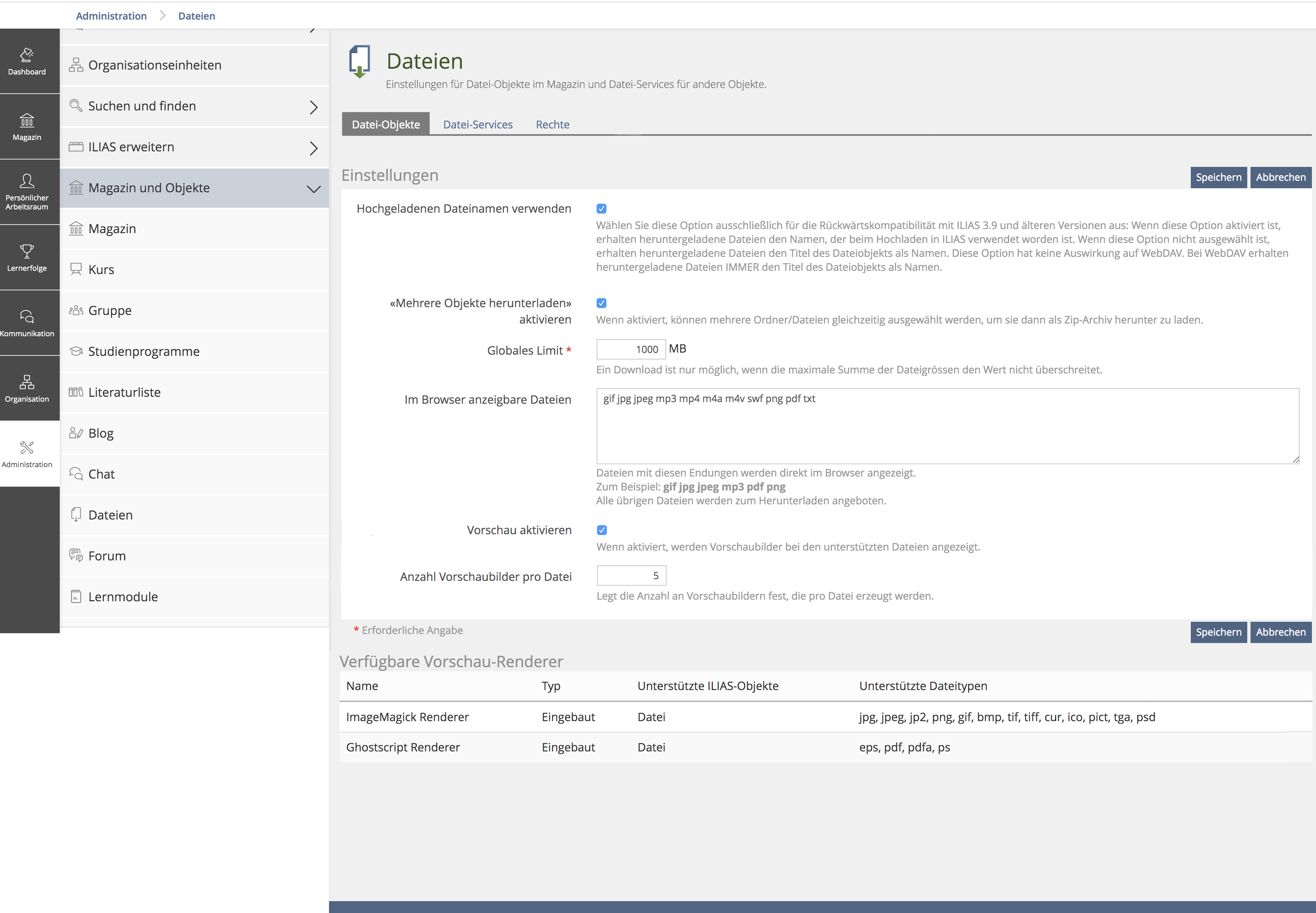Open the Chat entry in submenu
1316x913 pixels.
[101, 474]
